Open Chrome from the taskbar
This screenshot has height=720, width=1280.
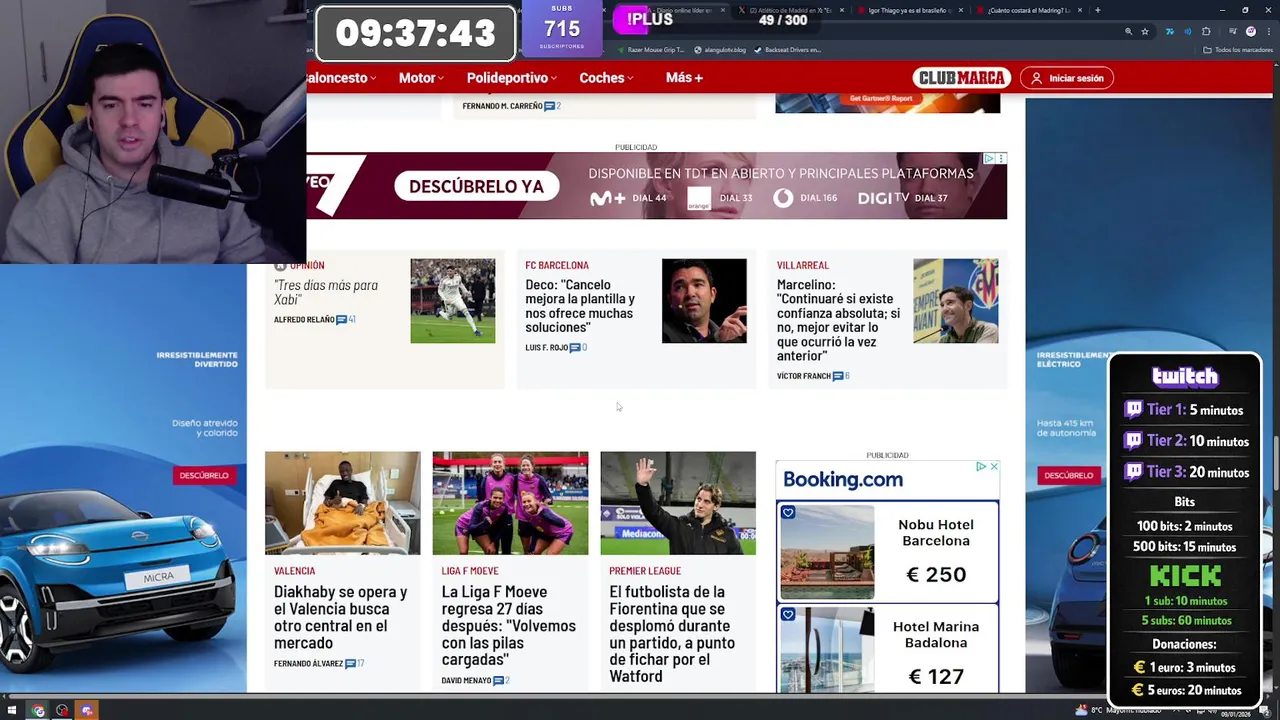38,711
